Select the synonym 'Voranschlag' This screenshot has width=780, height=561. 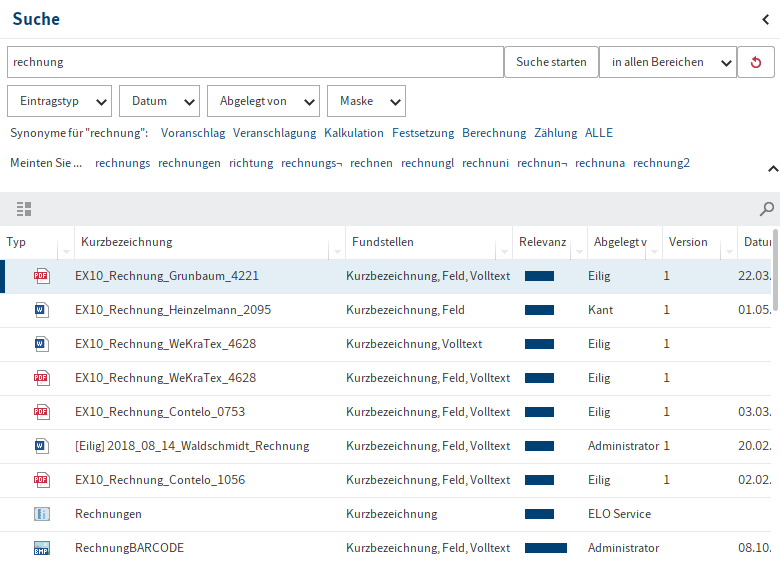coord(193,133)
